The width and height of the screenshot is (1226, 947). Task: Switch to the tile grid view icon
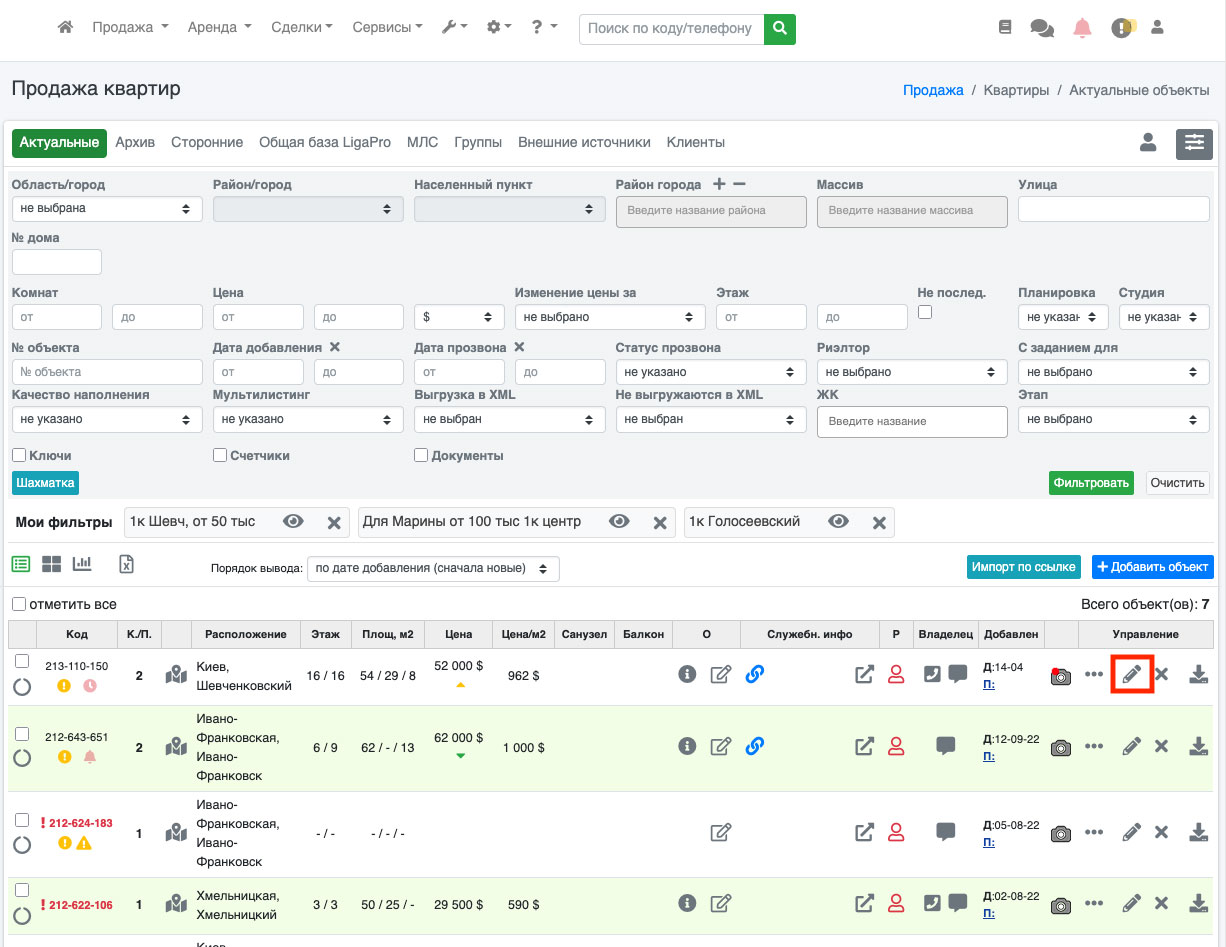tap(51, 564)
